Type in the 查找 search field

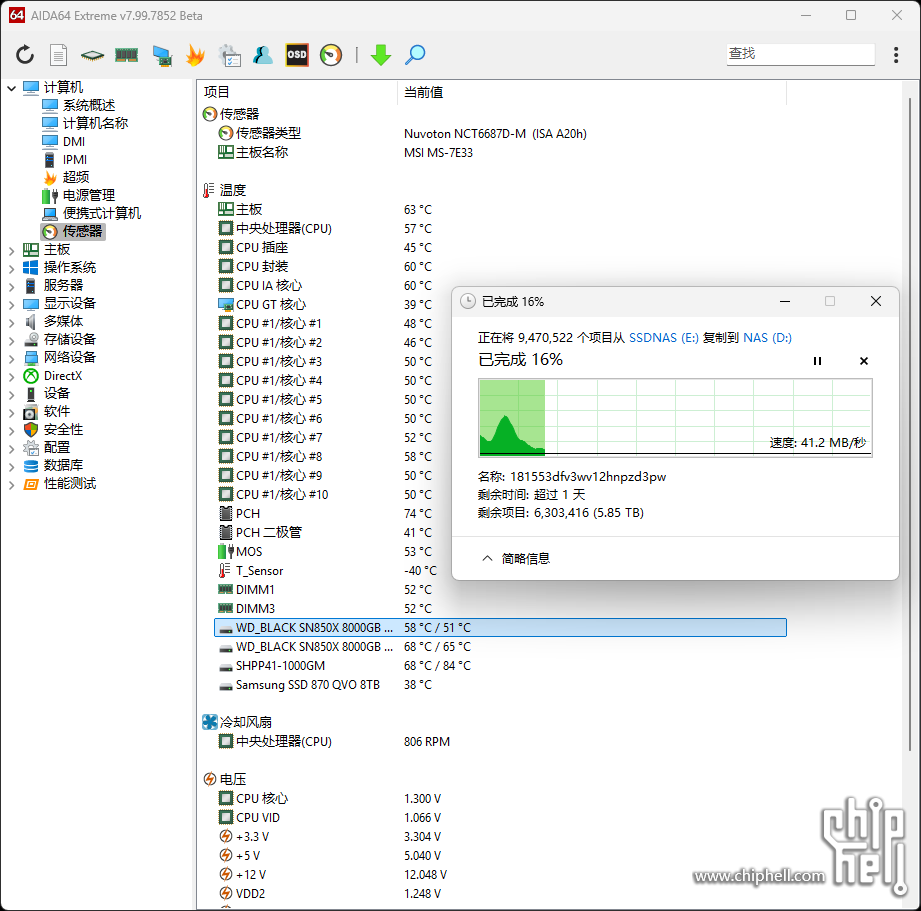point(801,54)
